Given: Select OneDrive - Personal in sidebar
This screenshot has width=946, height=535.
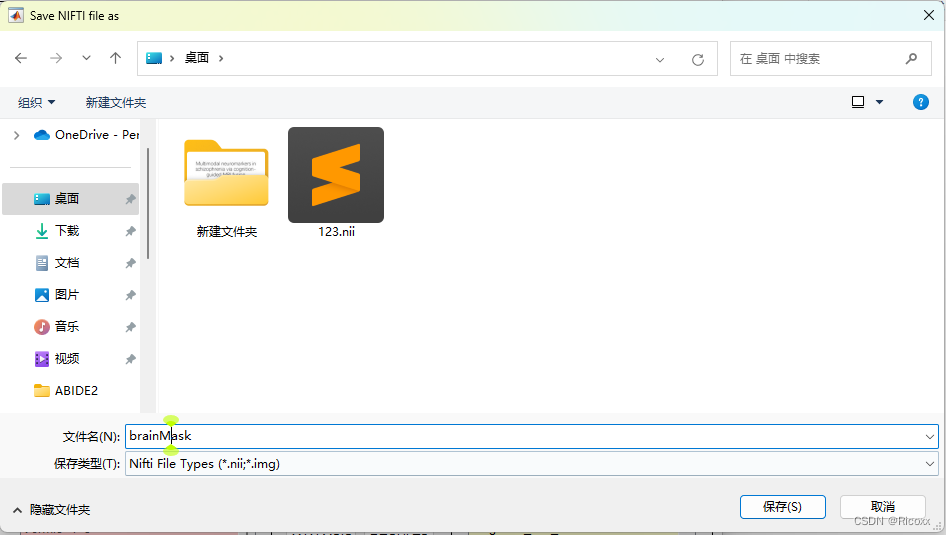Looking at the screenshot, I should tap(86, 135).
